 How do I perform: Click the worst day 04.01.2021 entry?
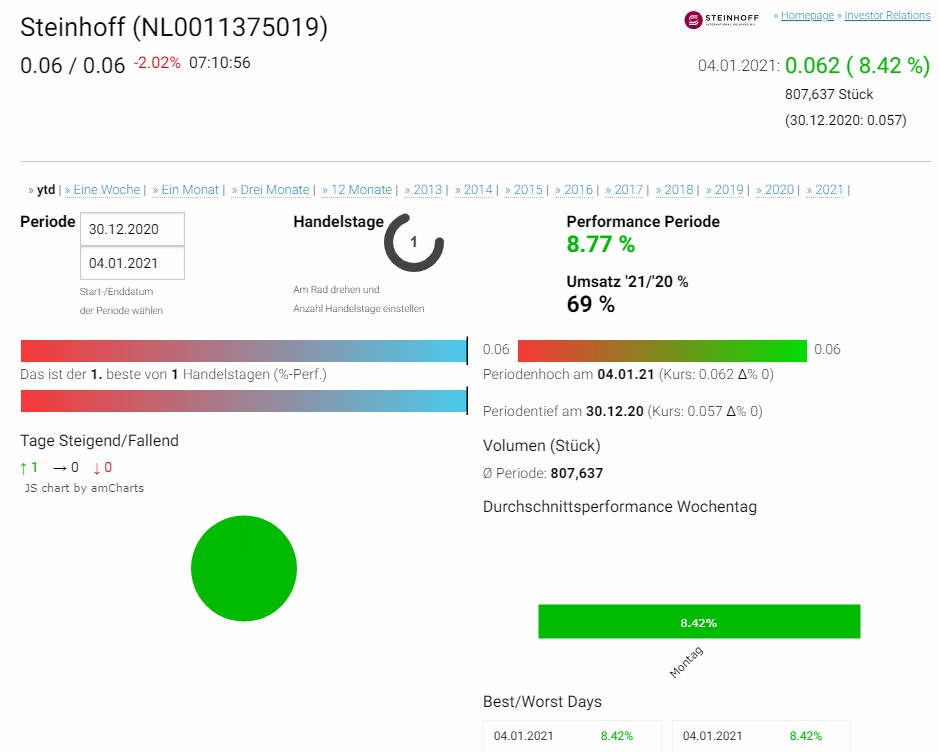click(x=761, y=736)
